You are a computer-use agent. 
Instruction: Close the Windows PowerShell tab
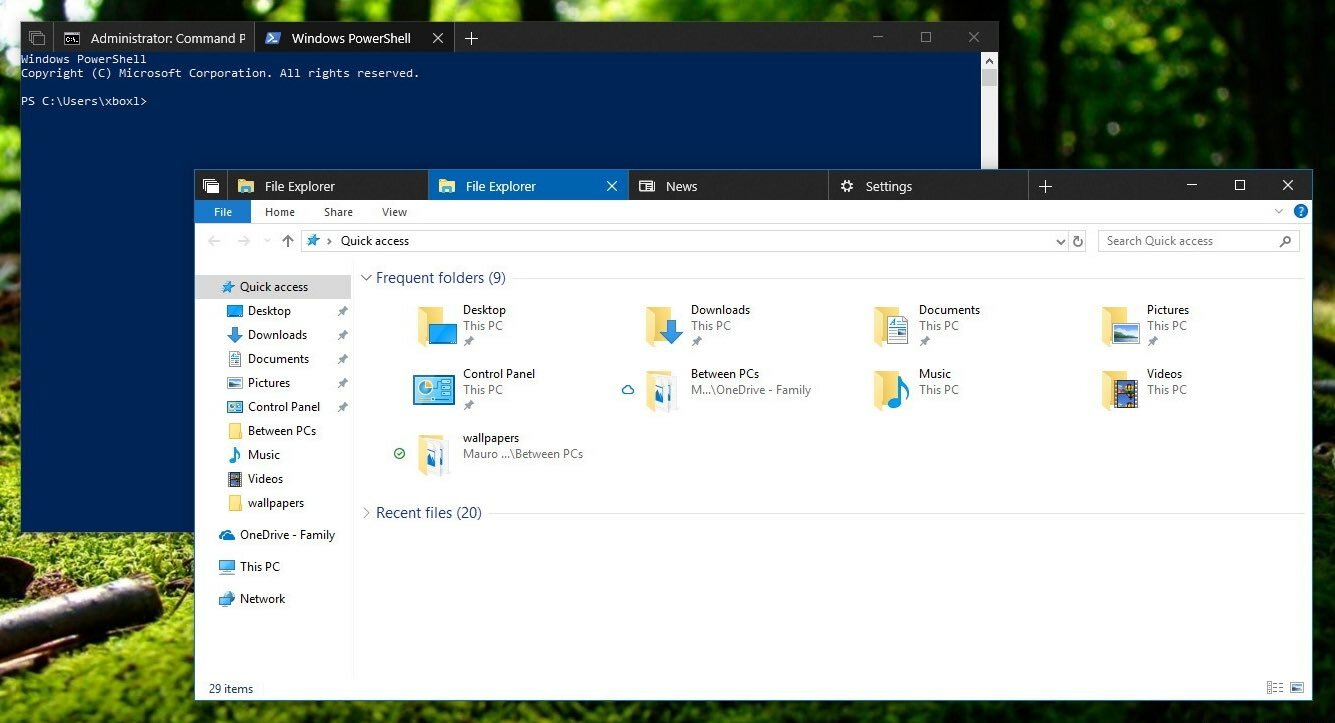click(x=437, y=38)
